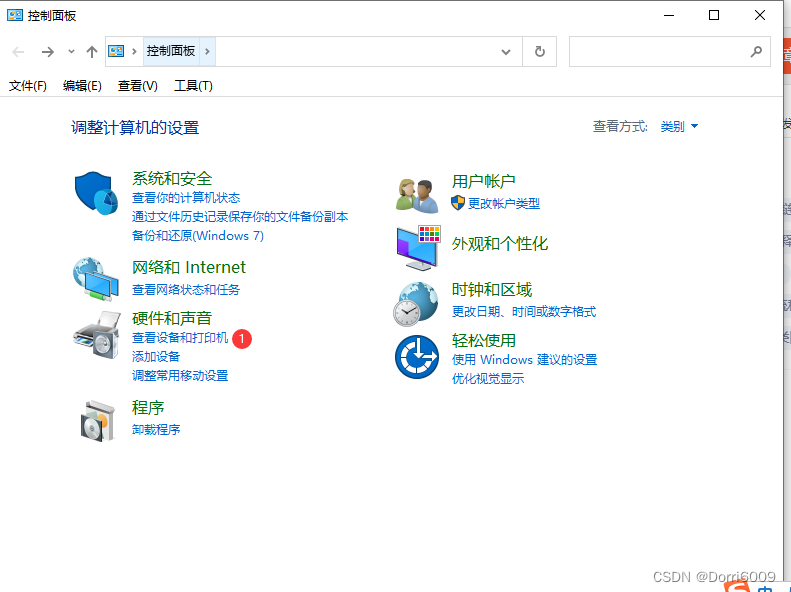The height and width of the screenshot is (592, 791).
Task: Open the 程序 category link
Action: pyautogui.click(x=148, y=407)
